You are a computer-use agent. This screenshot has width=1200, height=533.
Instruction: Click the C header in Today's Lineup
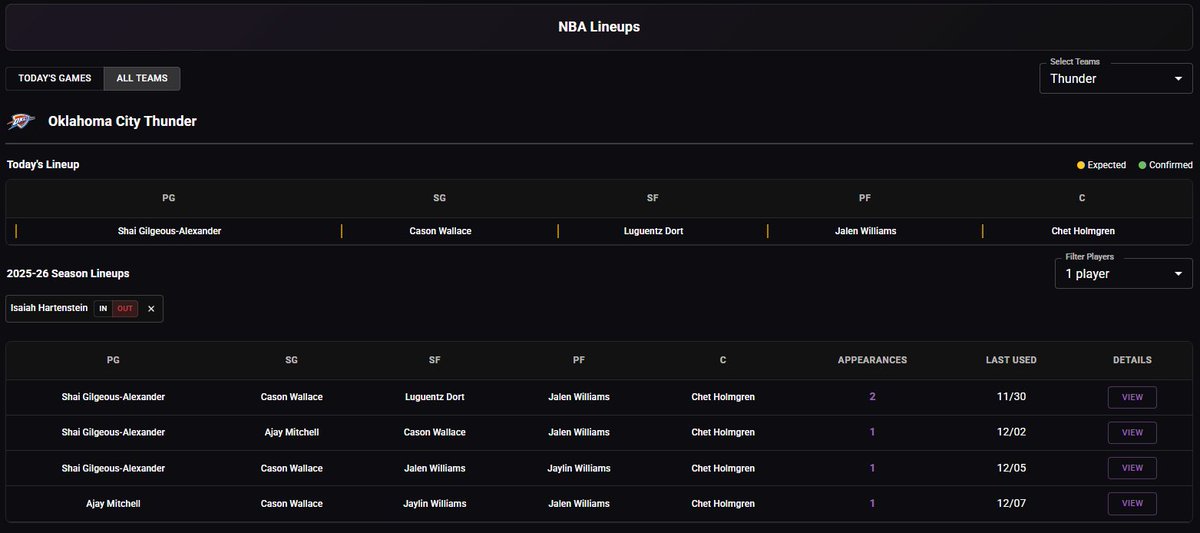1082,198
